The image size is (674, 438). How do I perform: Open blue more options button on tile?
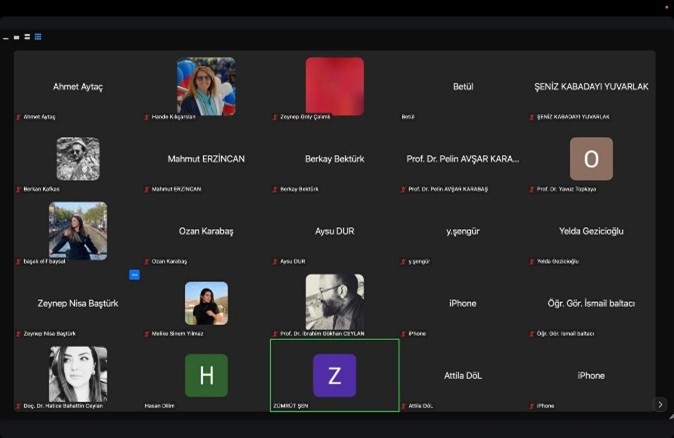(x=134, y=274)
